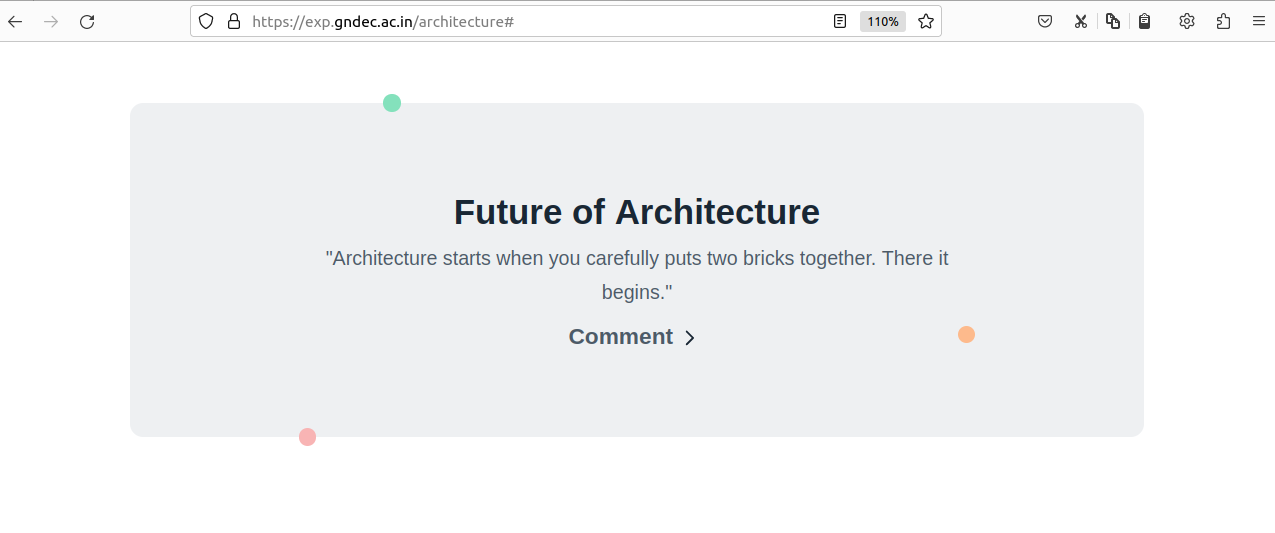The height and width of the screenshot is (533, 1275).
Task: Click the pink dot below the card
Action: (307, 437)
